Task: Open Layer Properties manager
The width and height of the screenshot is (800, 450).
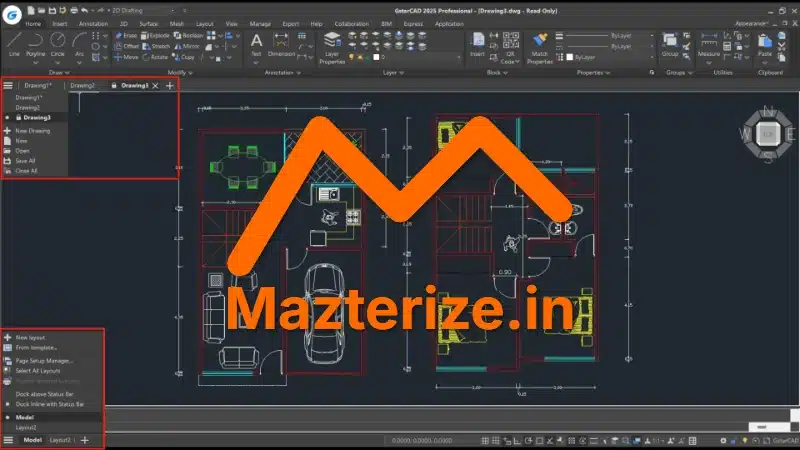Action: 332,47
